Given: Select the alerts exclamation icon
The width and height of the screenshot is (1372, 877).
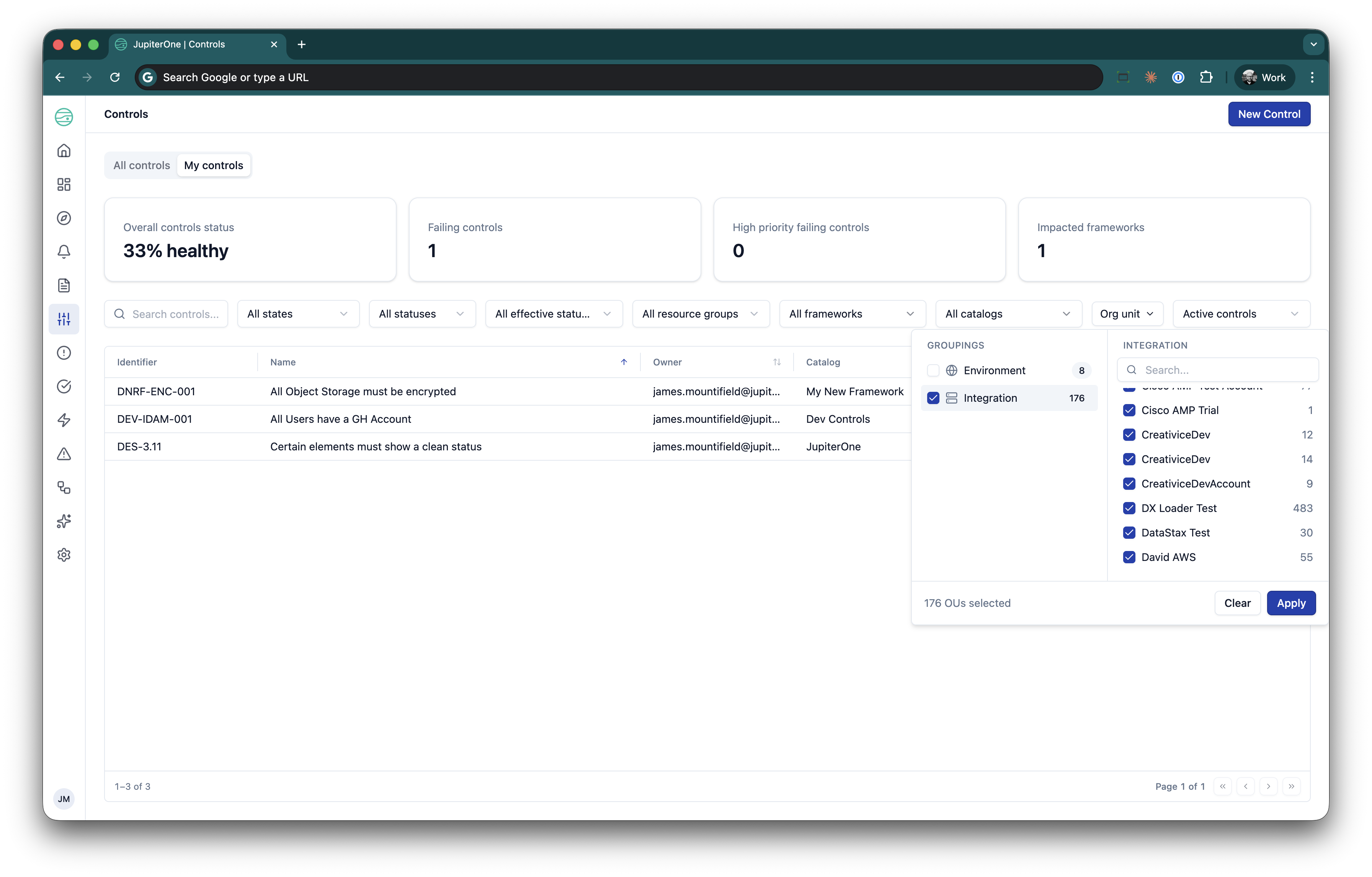Looking at the screenshot, I should point(64,352).
